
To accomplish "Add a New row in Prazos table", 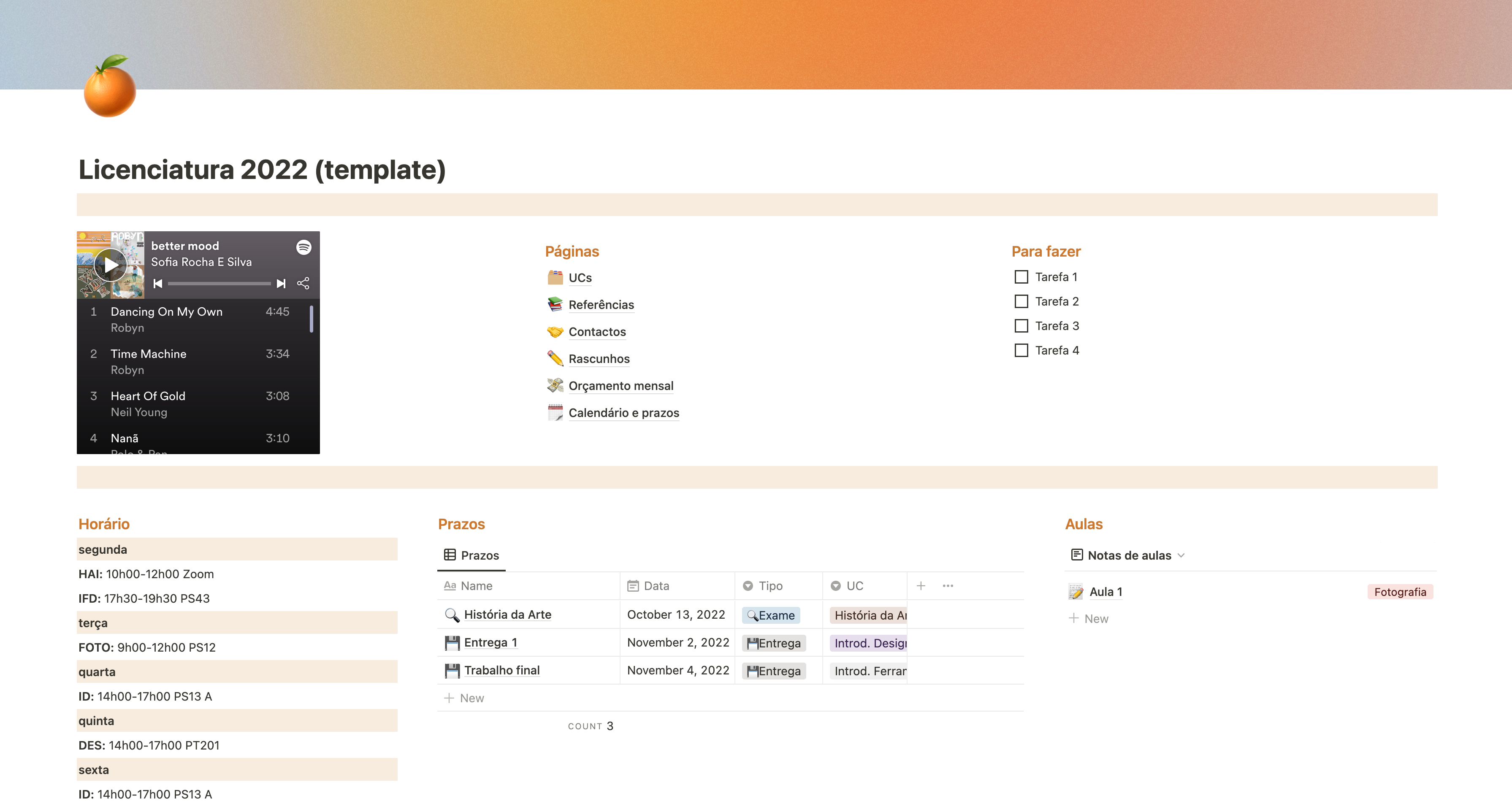I will [464, 698].
